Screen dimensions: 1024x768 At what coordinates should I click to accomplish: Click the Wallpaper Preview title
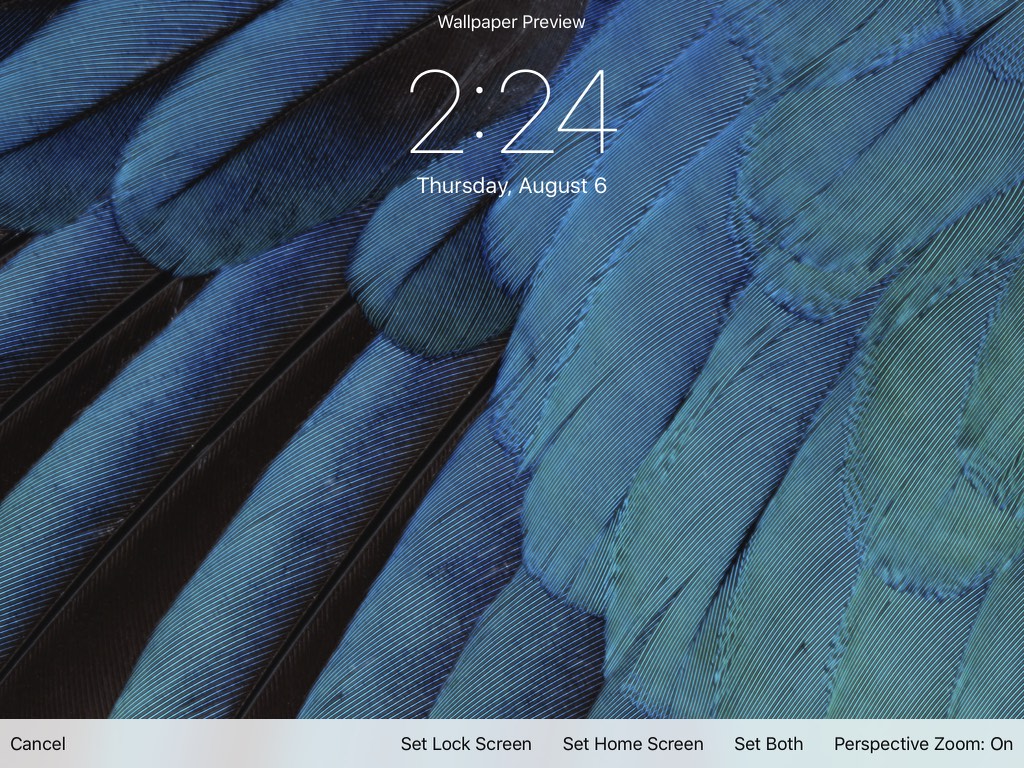pyautogui.click(x=511, y=22)
